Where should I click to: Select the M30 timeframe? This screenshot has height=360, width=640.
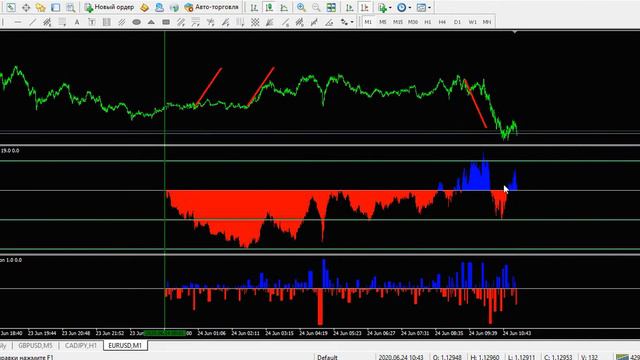[413, 22]
